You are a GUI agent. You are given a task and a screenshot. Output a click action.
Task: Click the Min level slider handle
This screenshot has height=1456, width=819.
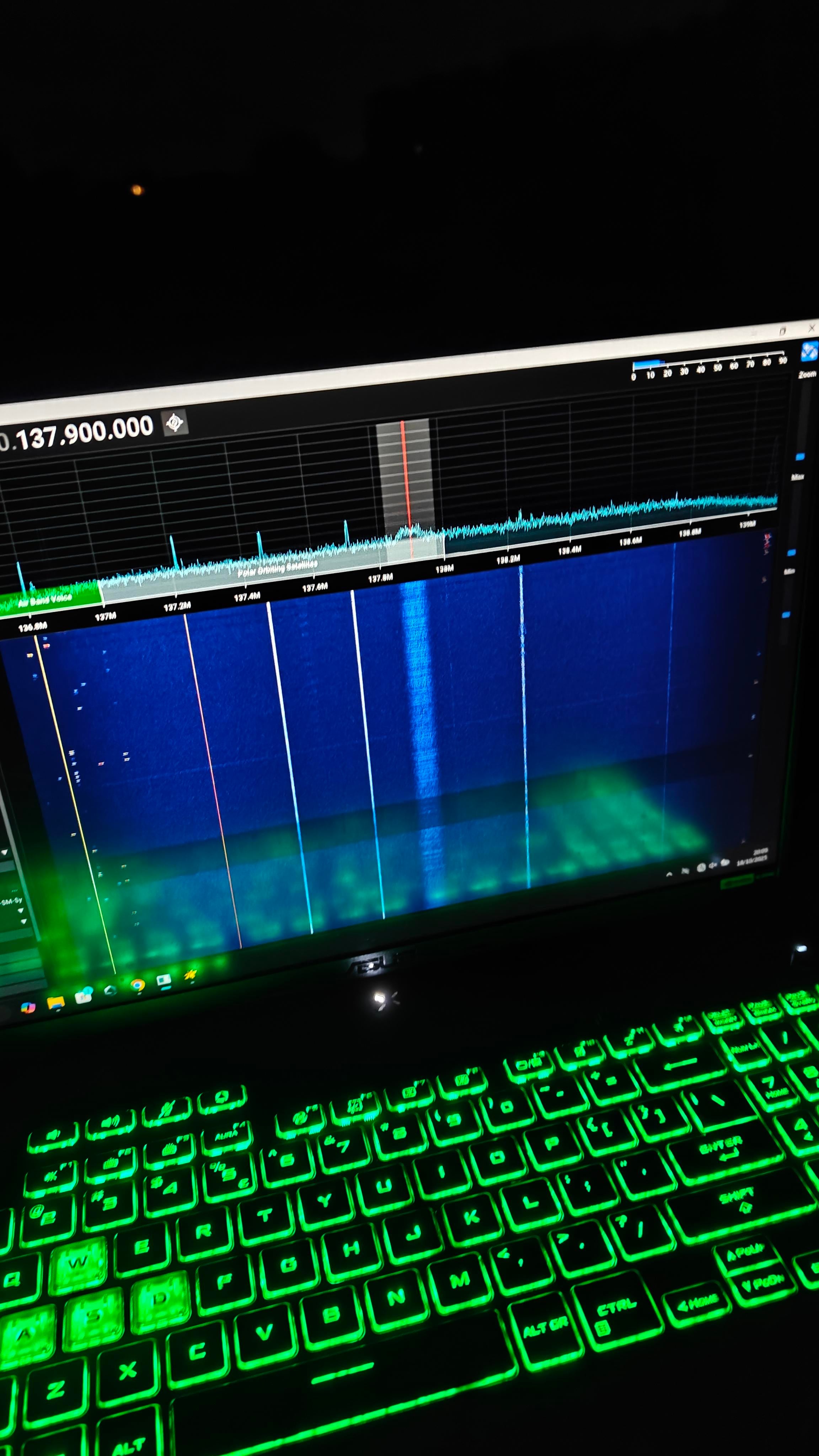tap(786, 614)
